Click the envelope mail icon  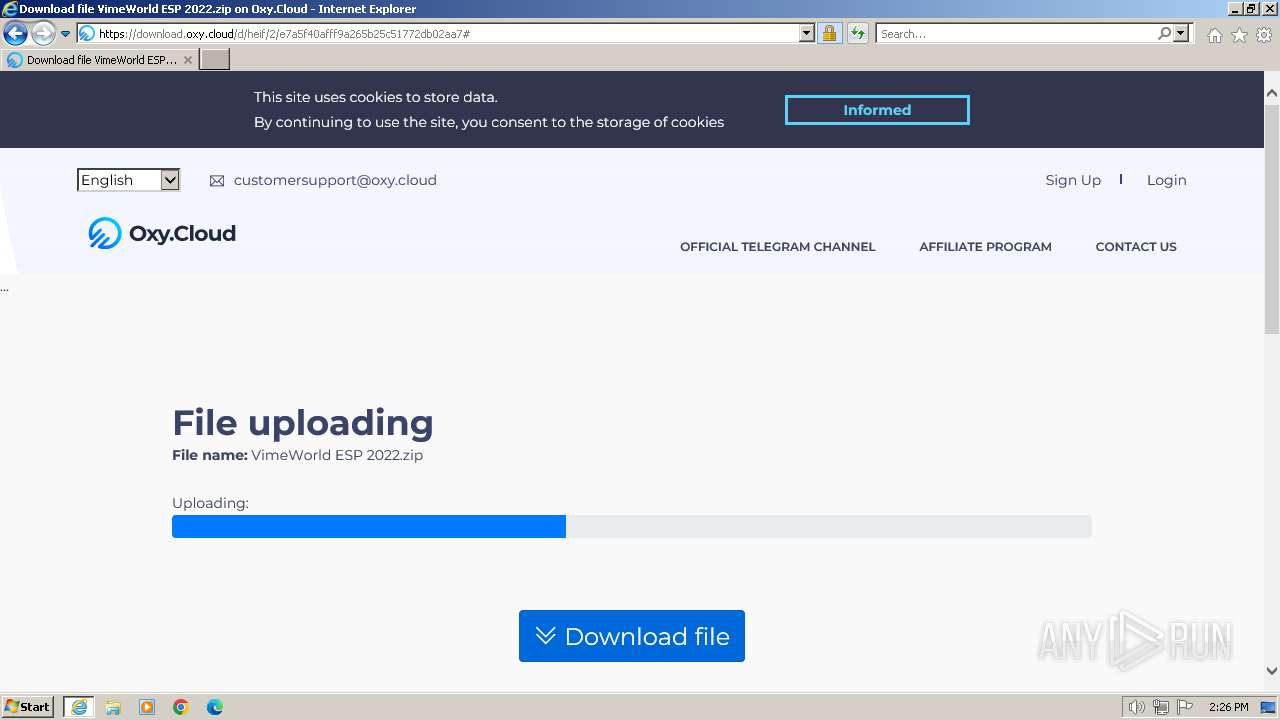[217, 181]
